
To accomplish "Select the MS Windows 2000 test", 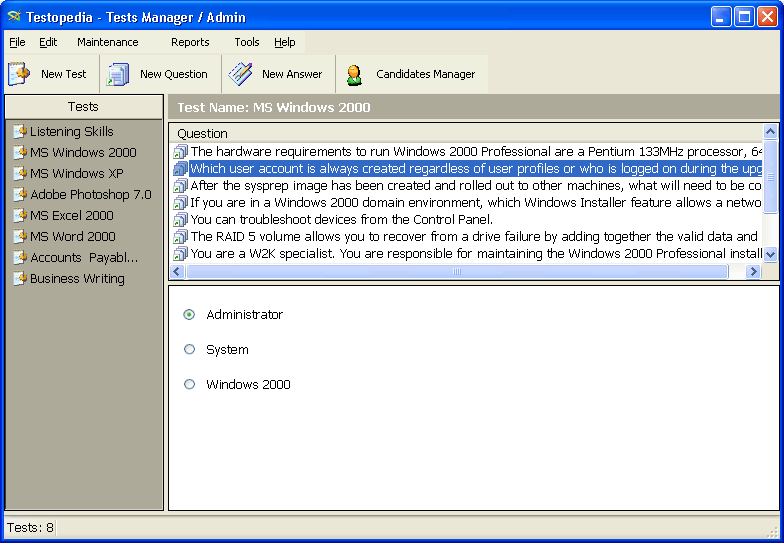I will [83, 152].
